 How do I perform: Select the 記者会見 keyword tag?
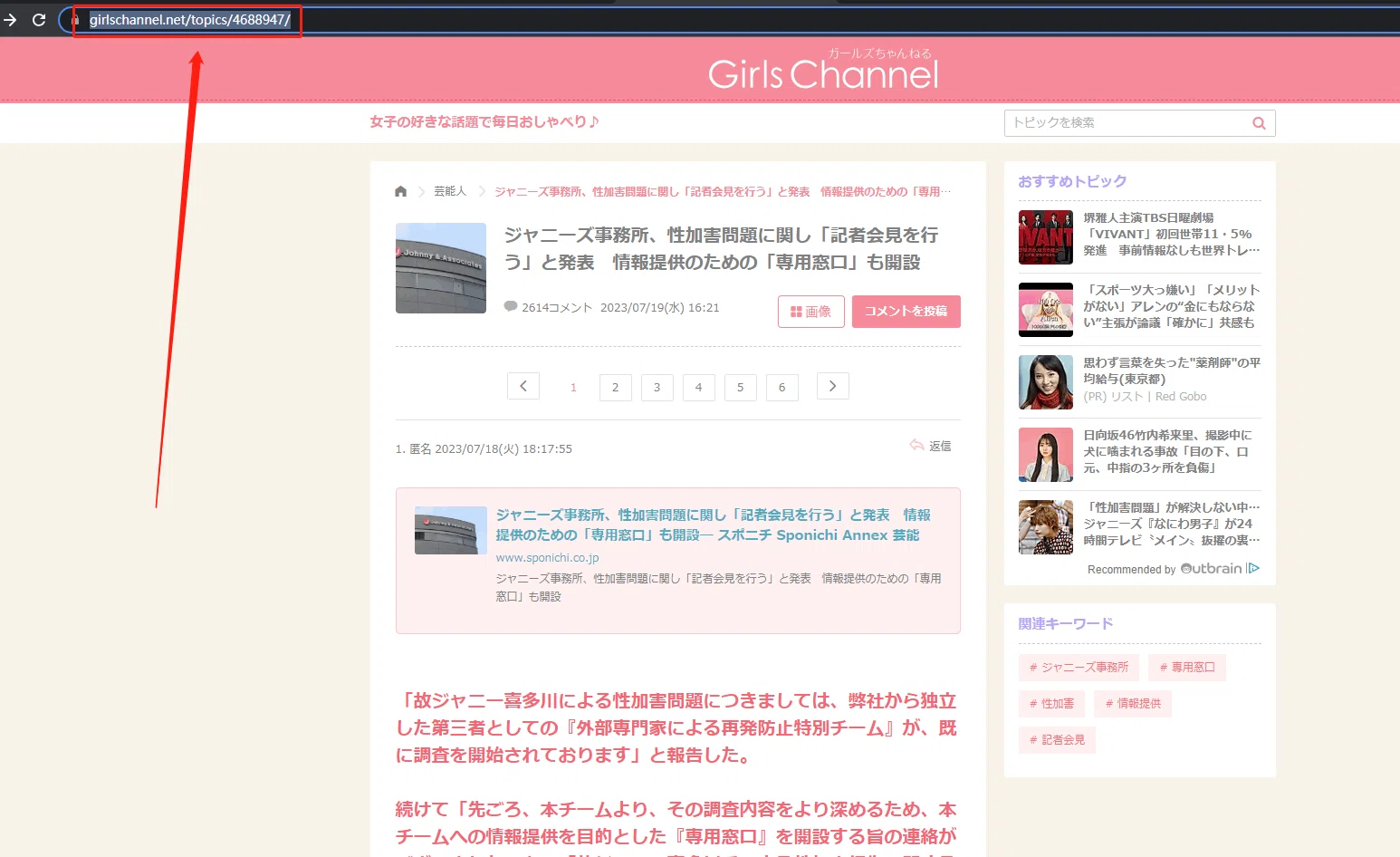pos(1057,740)
